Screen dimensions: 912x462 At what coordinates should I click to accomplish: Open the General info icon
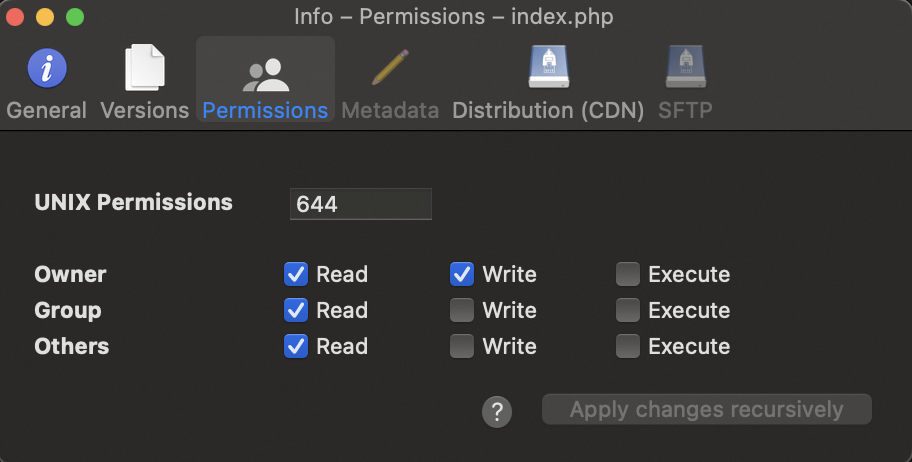point(46,68)
